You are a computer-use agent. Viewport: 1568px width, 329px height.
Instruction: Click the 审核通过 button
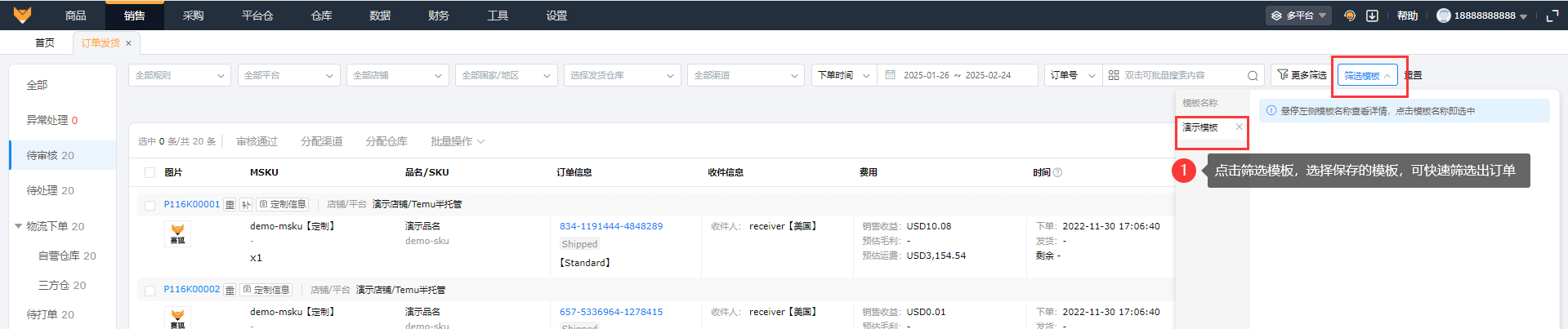(257, 141)
